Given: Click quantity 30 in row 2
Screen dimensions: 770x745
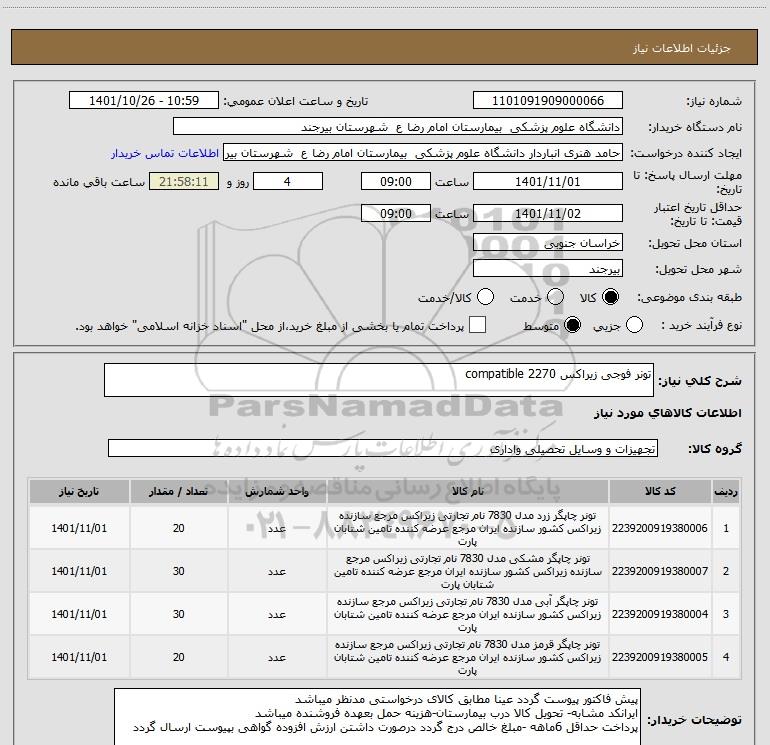Looking at the screenshot, I should pyautogui.click(x=178, y=571).
